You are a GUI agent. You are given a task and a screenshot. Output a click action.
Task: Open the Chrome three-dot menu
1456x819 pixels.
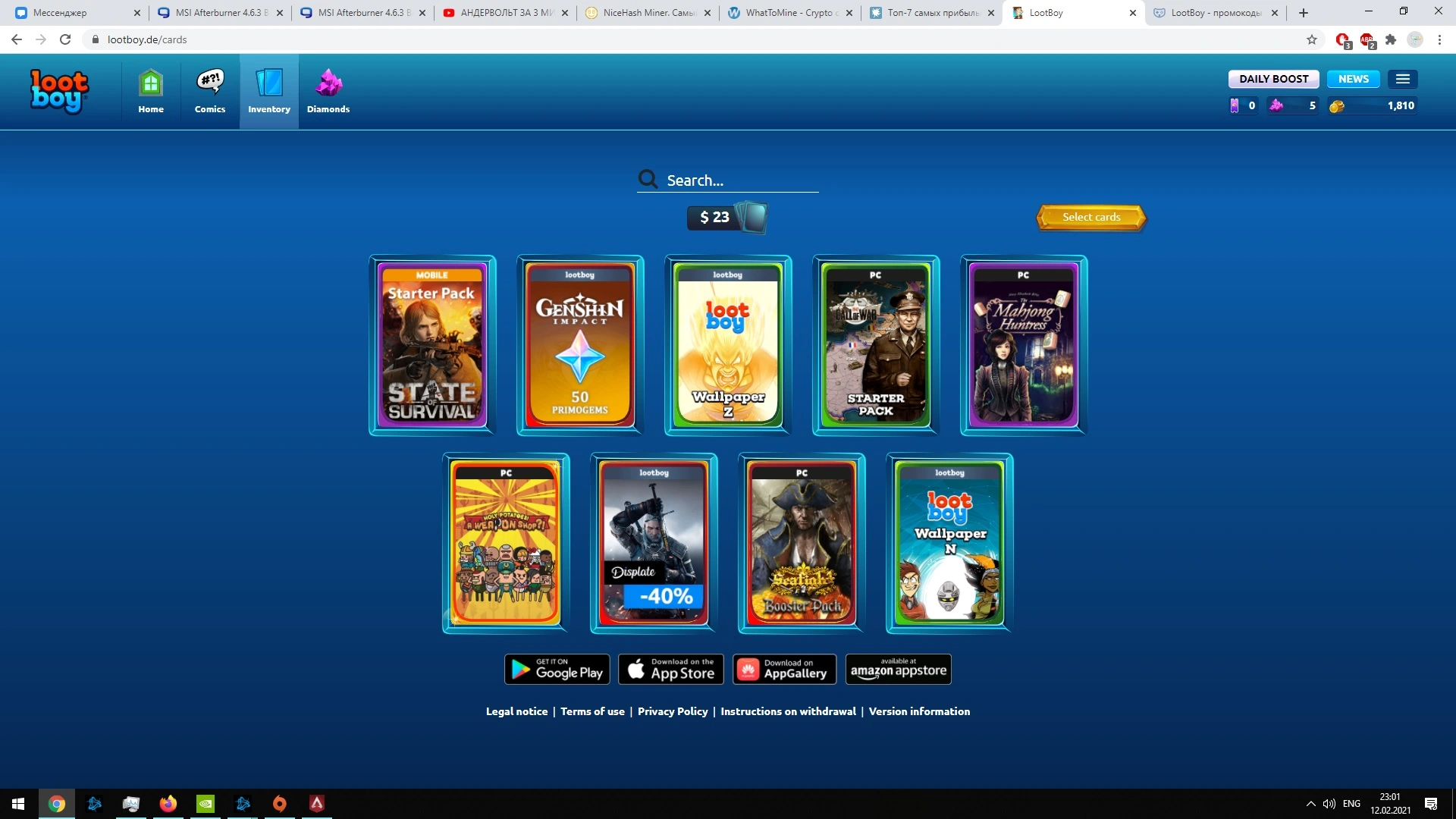[1439, 39]
